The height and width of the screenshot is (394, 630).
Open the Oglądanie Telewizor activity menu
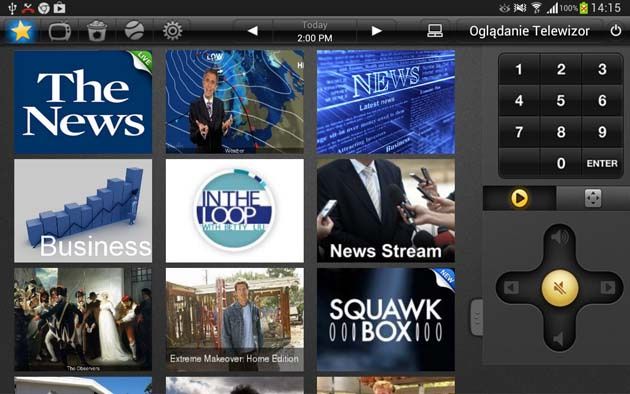pos(529,31)
